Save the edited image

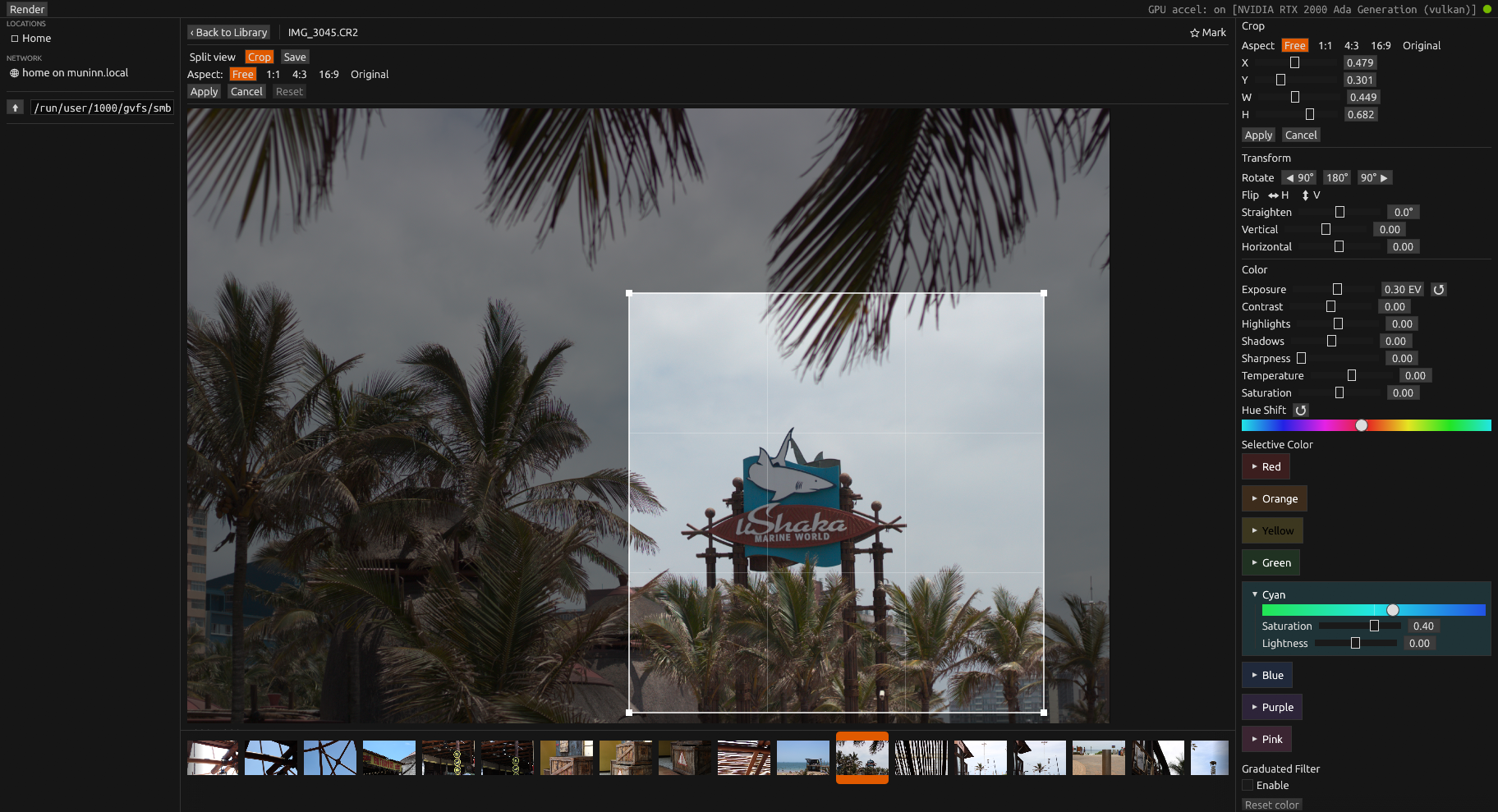(x=295, y=57)
